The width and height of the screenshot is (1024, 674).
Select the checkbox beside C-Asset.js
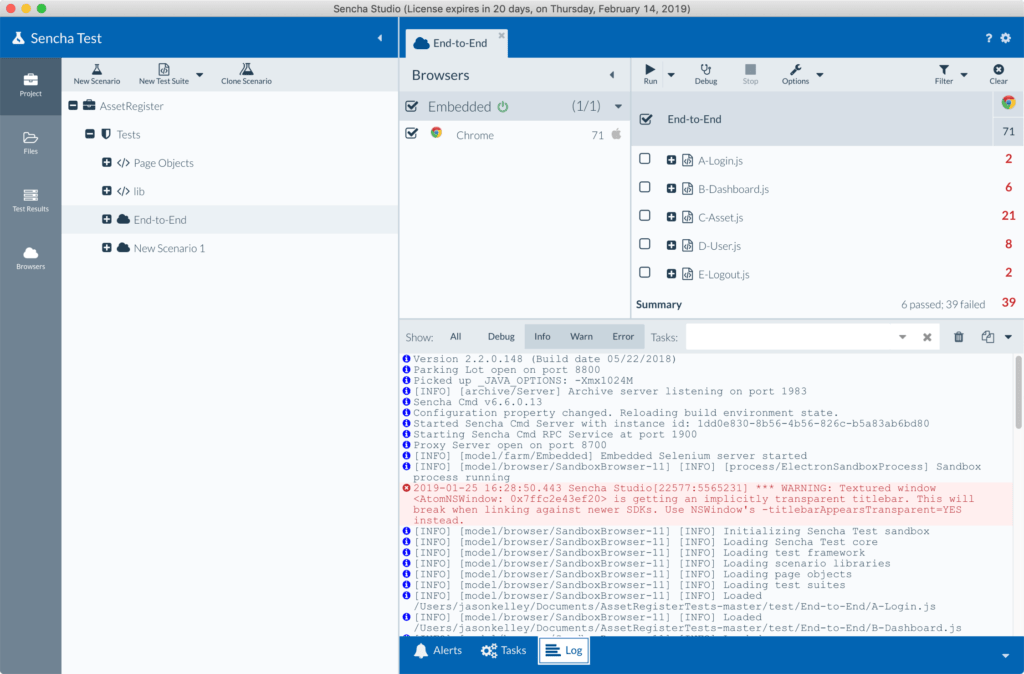pos(645,217)
